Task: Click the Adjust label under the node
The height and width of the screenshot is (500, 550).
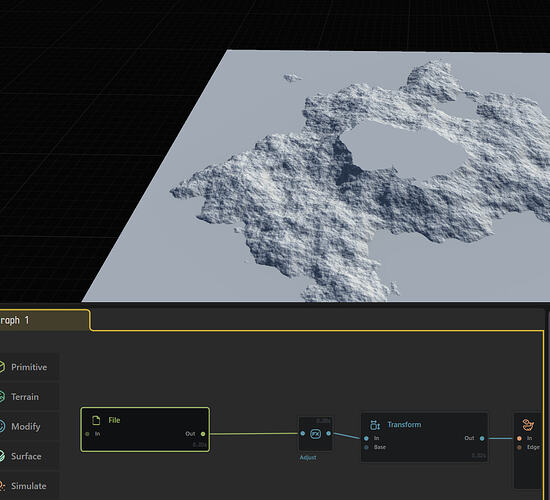Action: click(308, 458)
